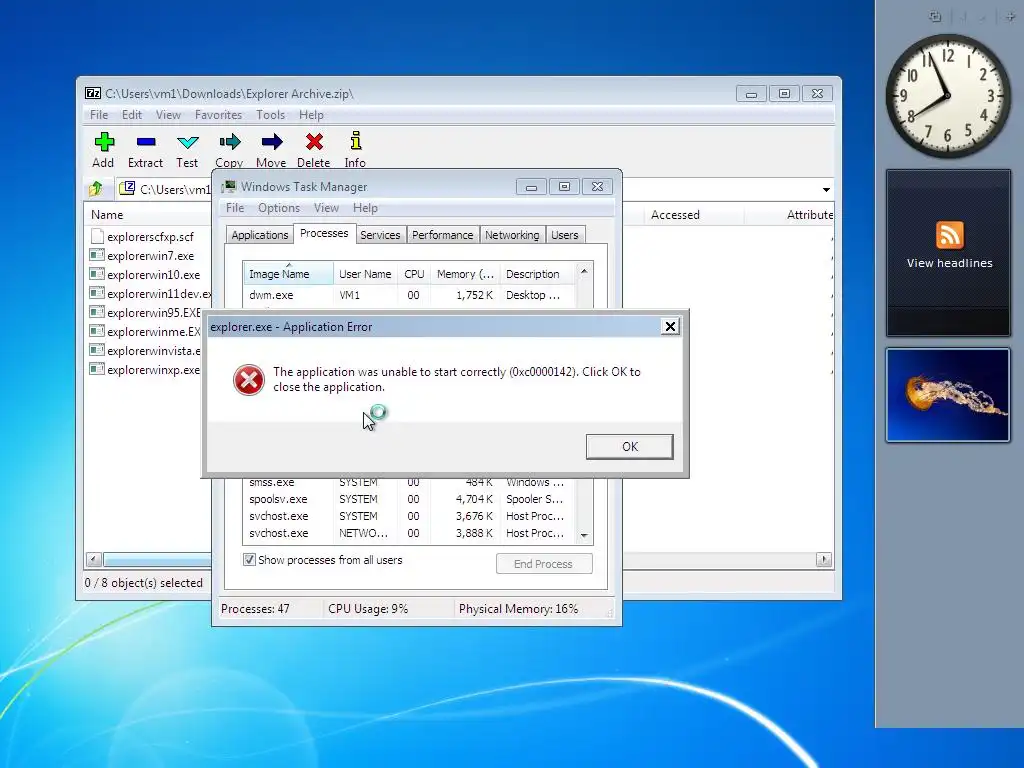
Task: Open the Users tab
Action: 564,235
